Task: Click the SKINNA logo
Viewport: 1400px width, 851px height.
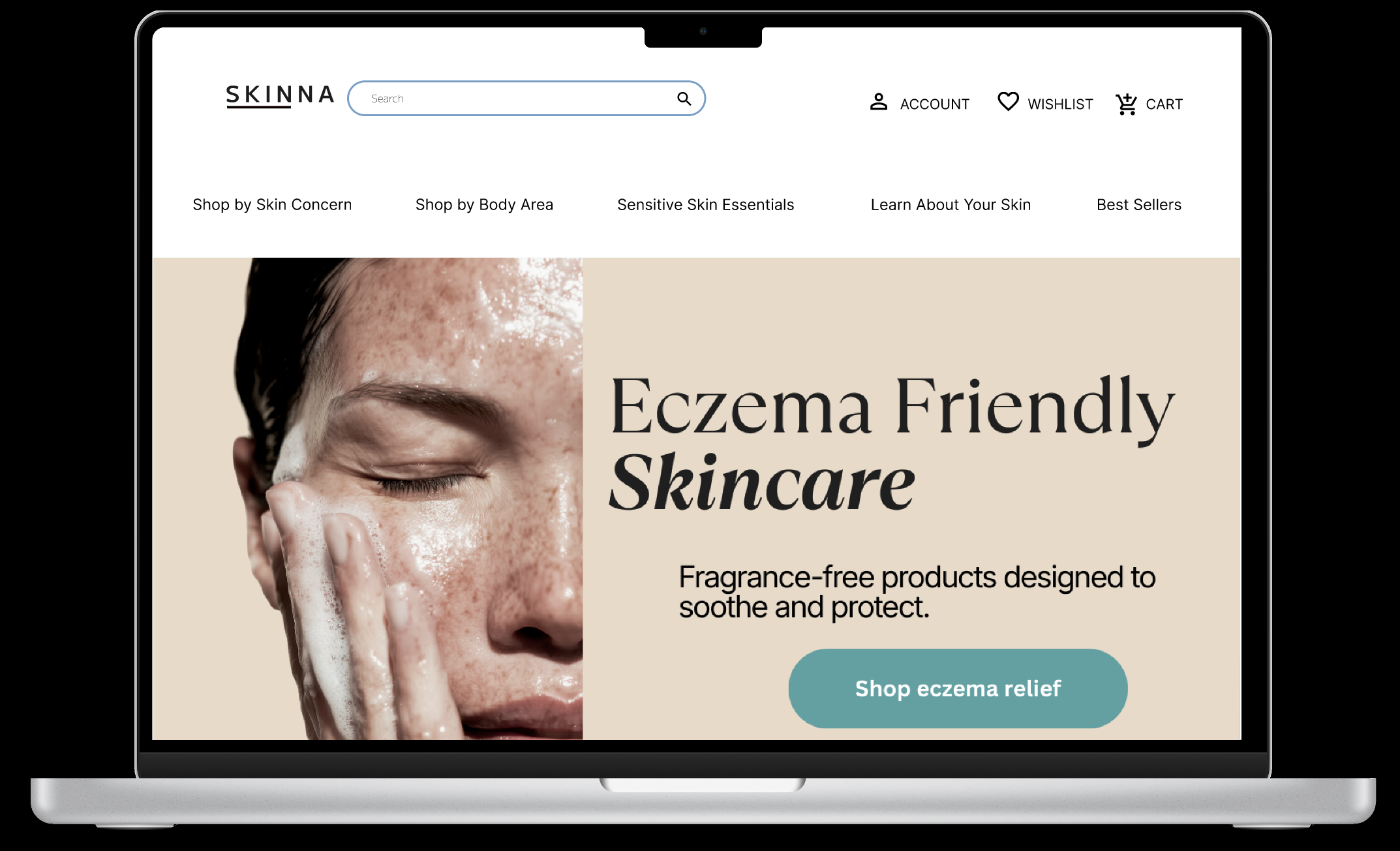Action: click(x=281, y=96)
